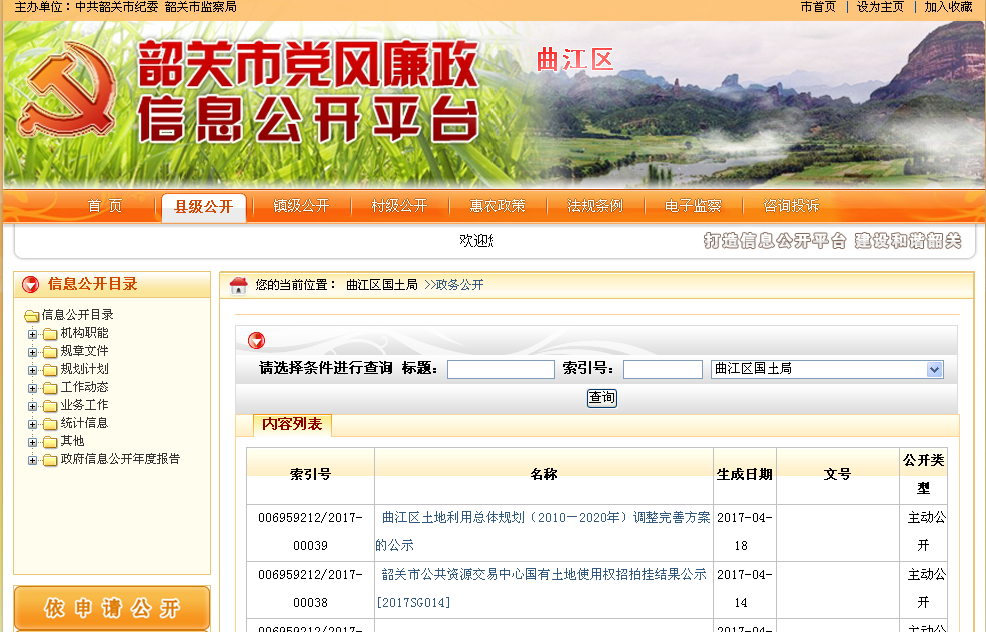Click the 机构职能 tree label
986x632 pixels.
click(x=84, y=333)
